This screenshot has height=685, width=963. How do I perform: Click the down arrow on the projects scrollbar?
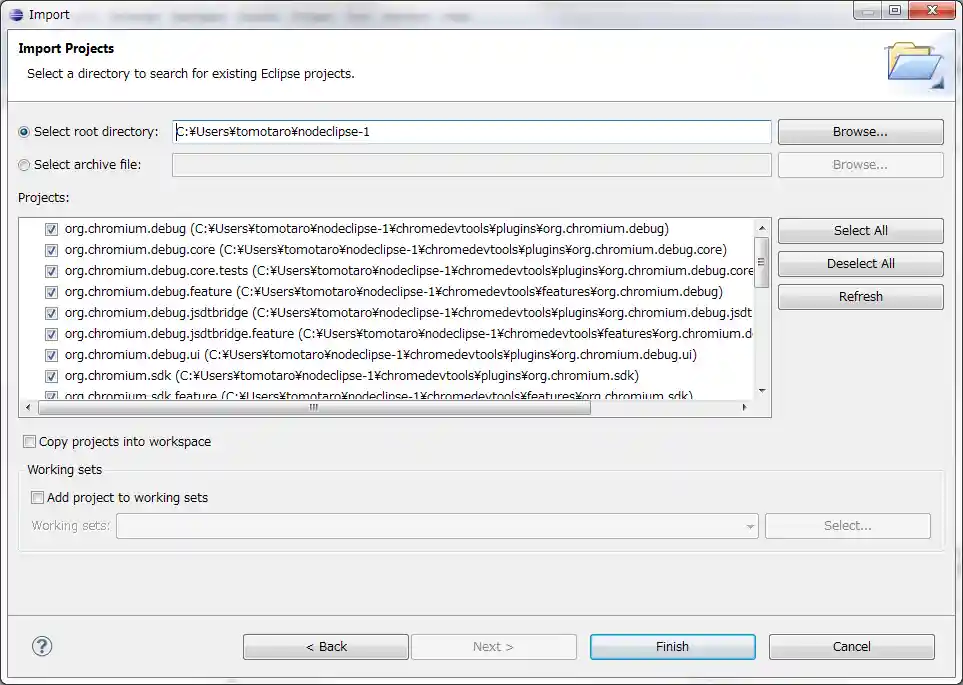click(x=761, y=392)
